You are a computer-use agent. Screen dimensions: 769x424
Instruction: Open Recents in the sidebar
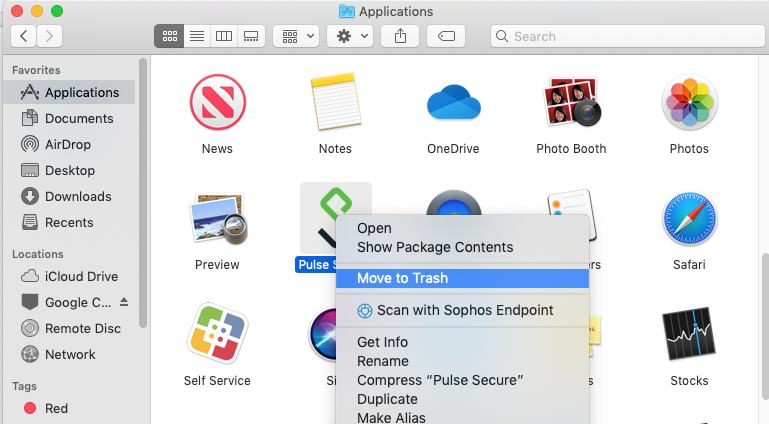[x=70, y=223]
